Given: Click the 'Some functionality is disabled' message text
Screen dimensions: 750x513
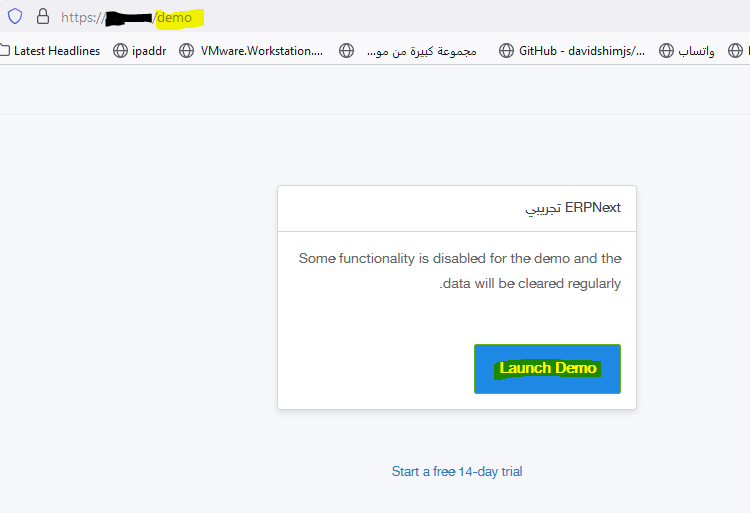Looking at the screenshot, I should click(x=460, y=271).
